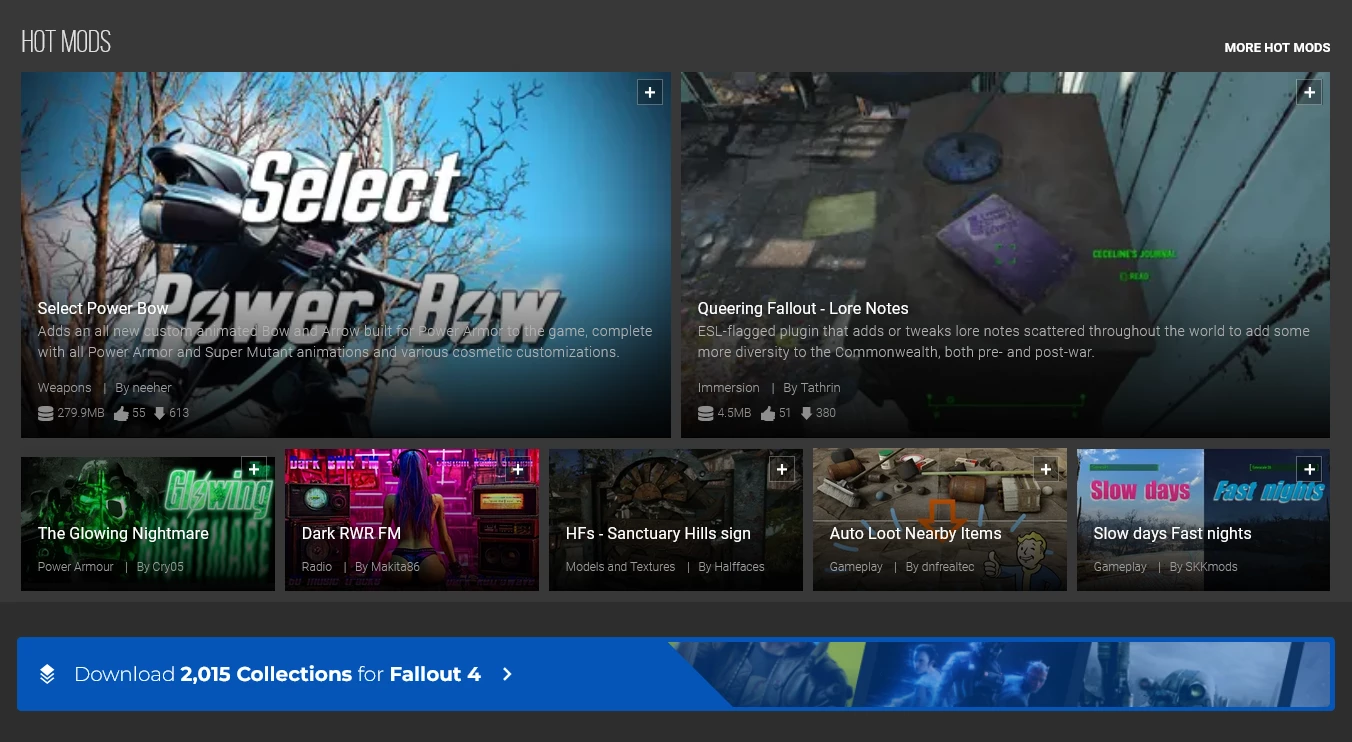This screenshot has height=742, width=1352.
Task: Click the 380 downloads count
Action: click(826, 413)
